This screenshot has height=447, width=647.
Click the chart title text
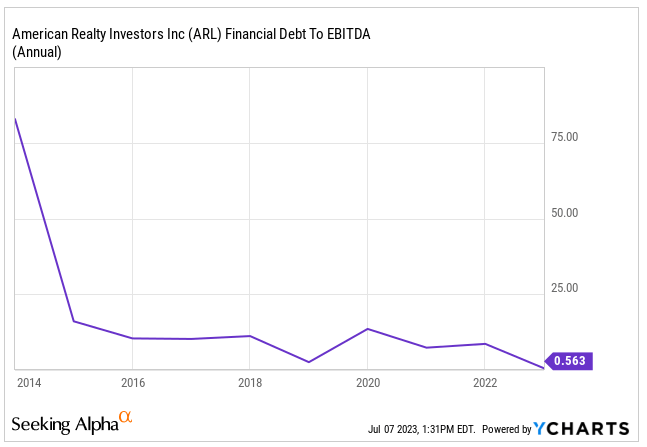pos(191,34)
